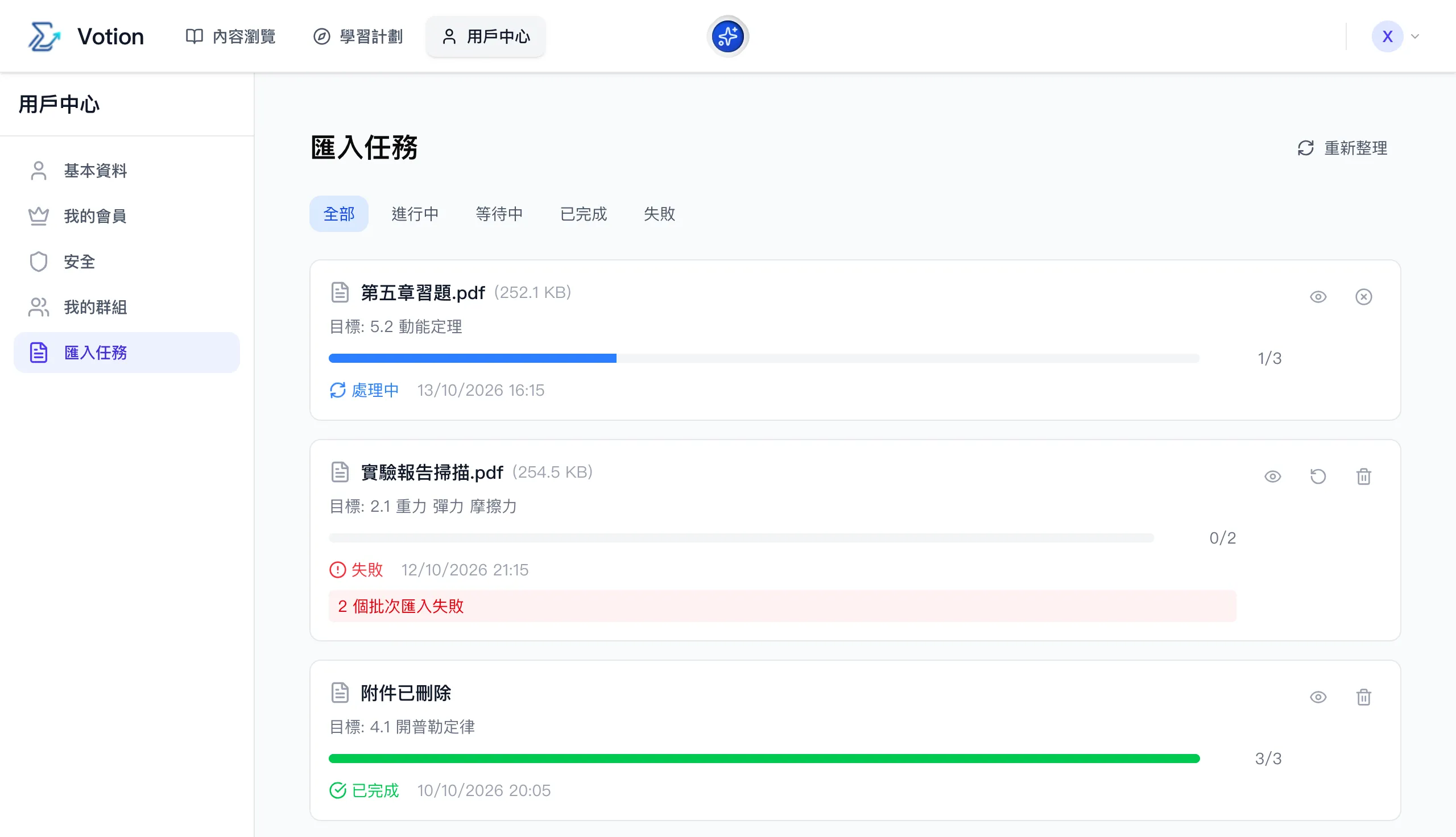1456x837 pixels.
Task: Click the blue 1/3 progress bar
Action: (764, 358)
